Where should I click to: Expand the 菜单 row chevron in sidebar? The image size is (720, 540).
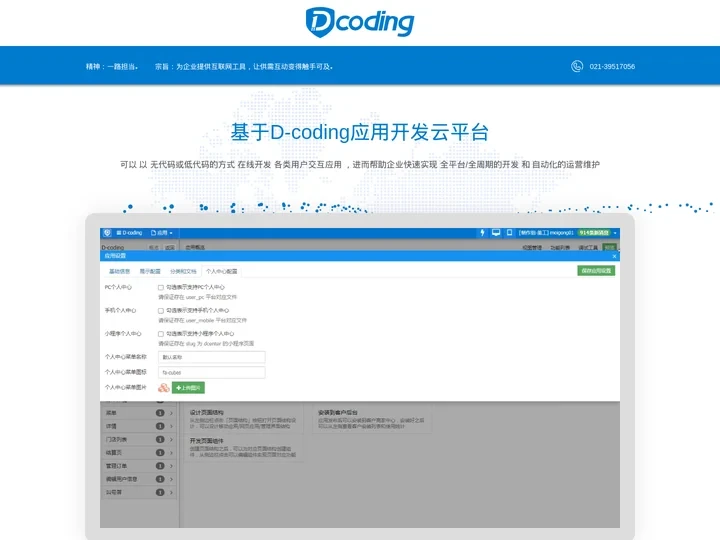click(x=171, y=413)
